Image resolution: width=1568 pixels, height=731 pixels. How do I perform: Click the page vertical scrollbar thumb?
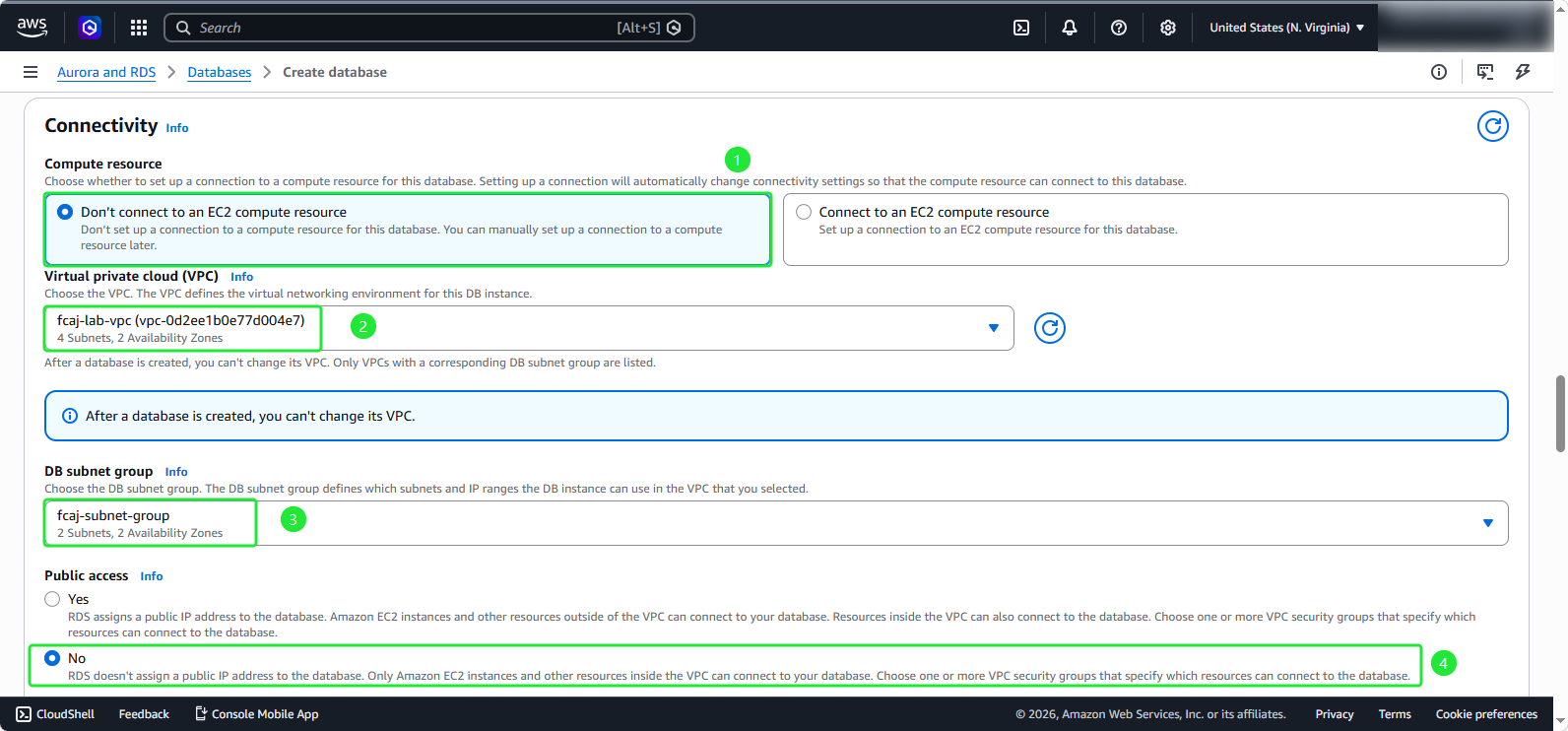1560,413
